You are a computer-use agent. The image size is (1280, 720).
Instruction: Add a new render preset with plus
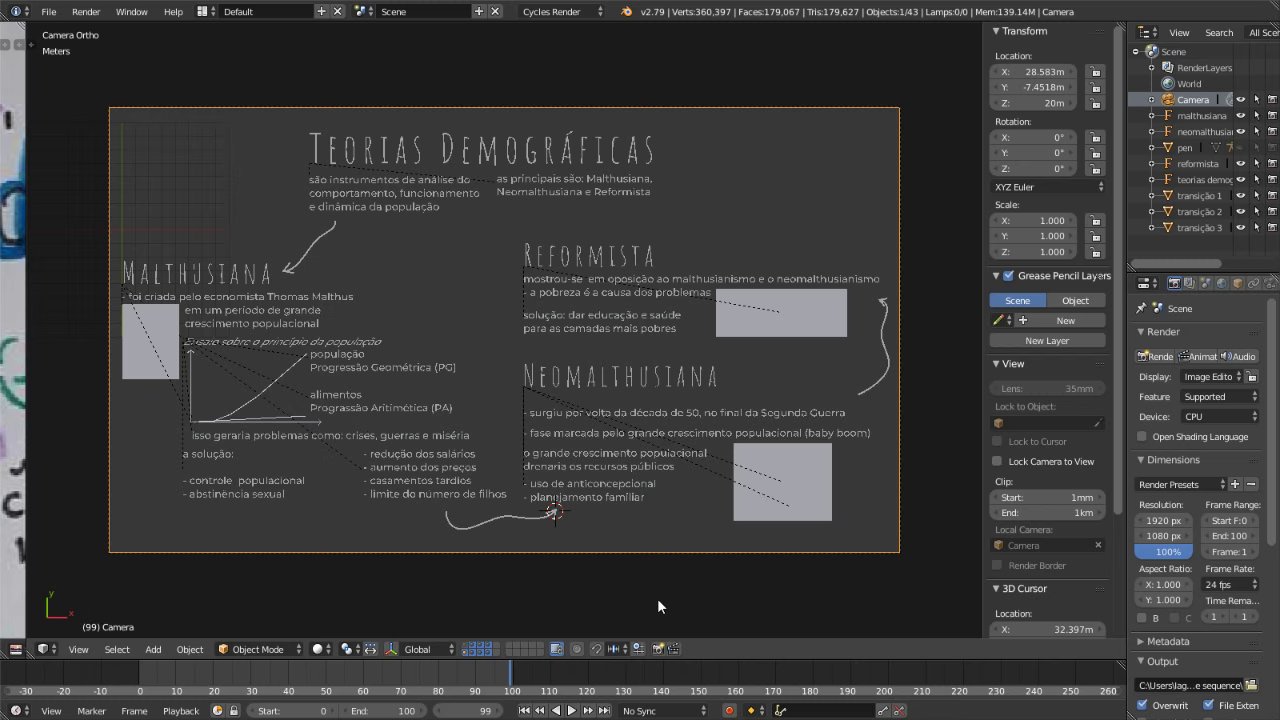click(x=1235, y=484)
